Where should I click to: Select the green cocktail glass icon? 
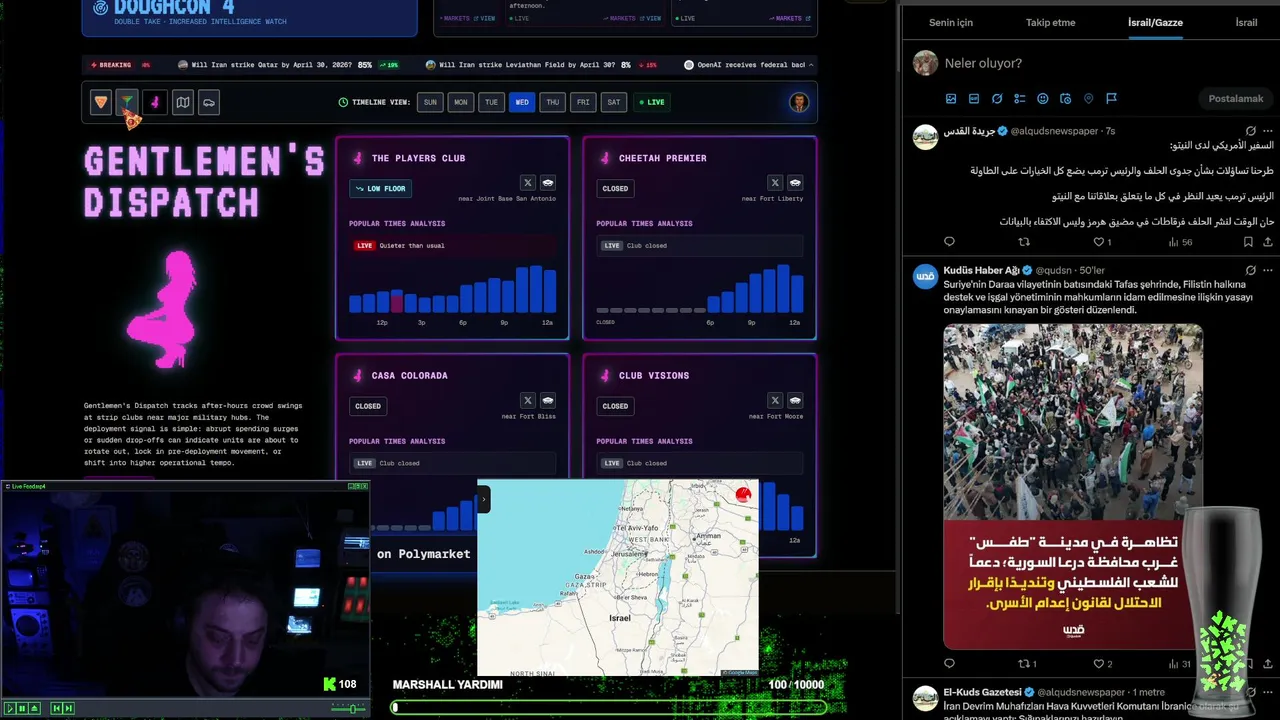[127, 102]
